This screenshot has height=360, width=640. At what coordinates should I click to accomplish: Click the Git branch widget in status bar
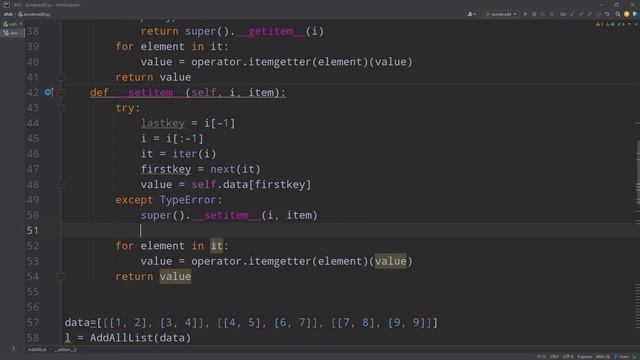pos(622,357)
